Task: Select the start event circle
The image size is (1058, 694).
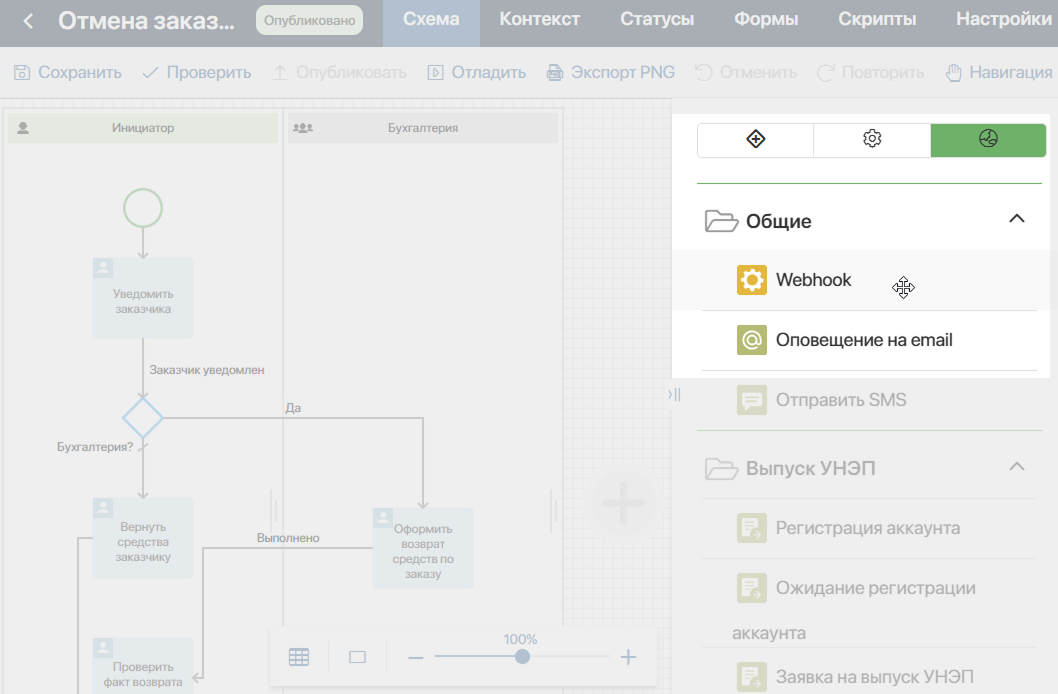Action: point(143,208)
